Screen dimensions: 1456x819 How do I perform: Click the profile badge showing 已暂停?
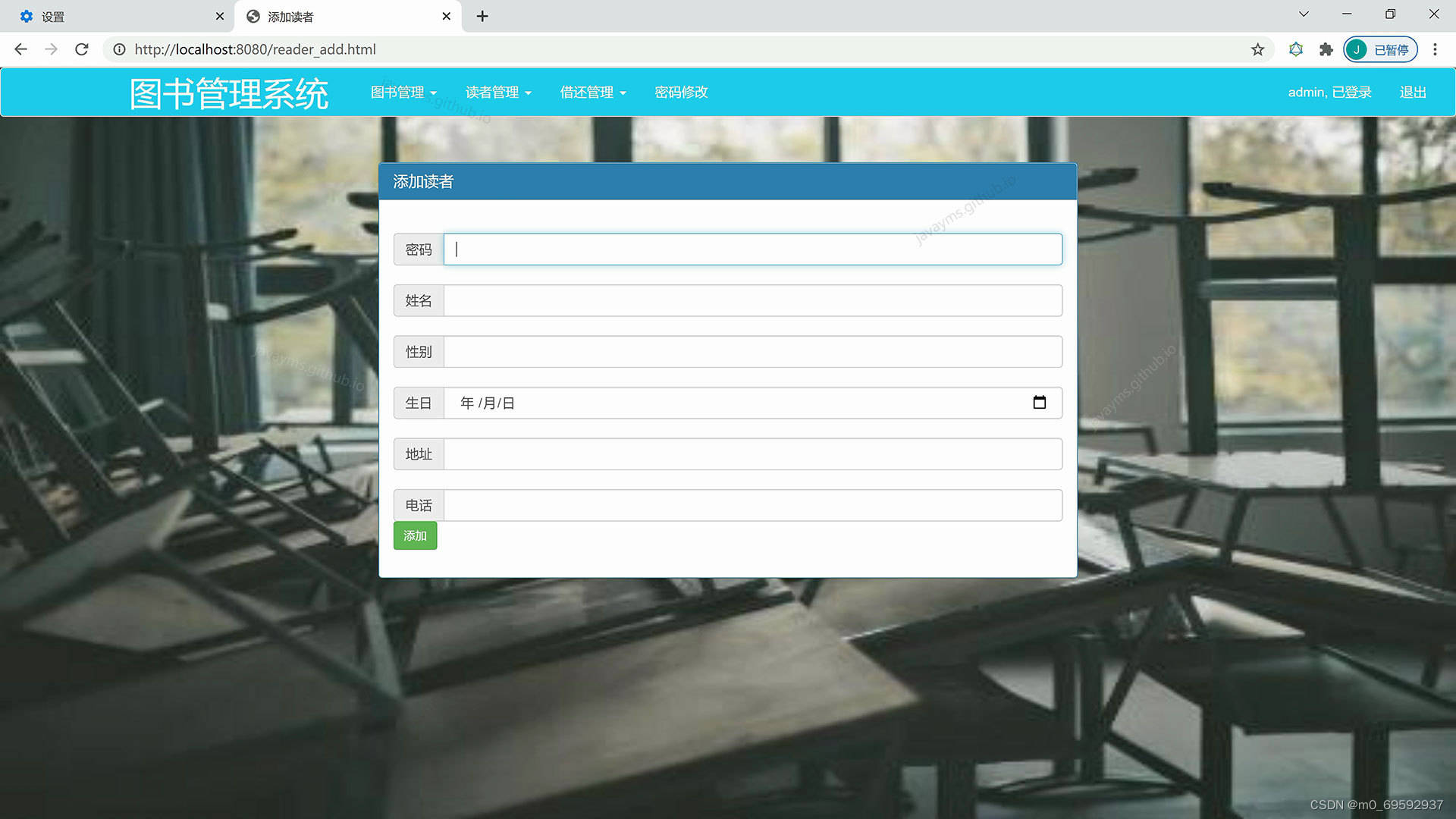(1380, 49)
